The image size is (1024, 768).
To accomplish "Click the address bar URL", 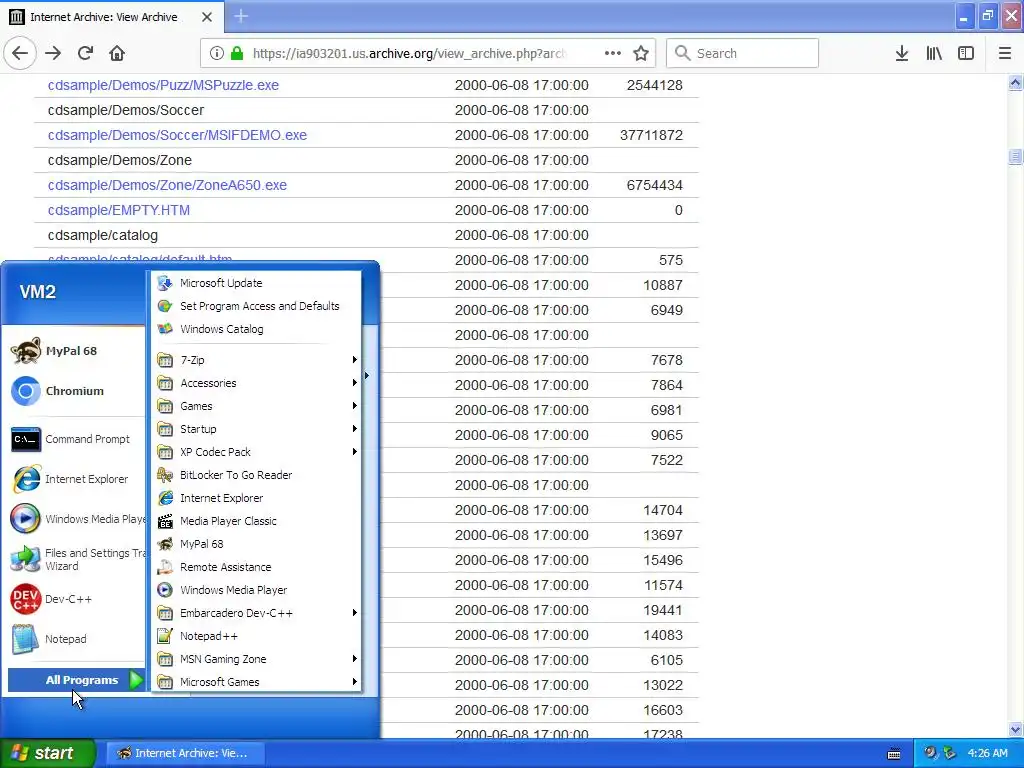I will [410, 54].
